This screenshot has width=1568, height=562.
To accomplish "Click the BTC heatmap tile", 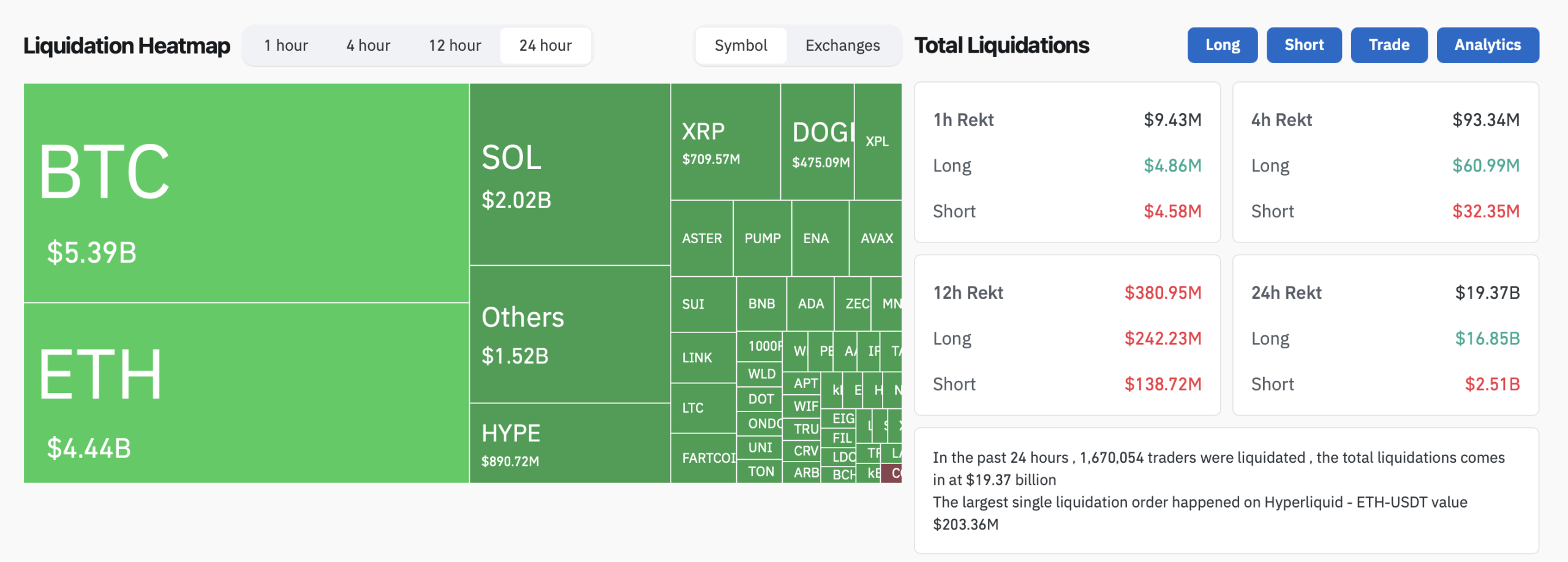I will coord(246,193).
